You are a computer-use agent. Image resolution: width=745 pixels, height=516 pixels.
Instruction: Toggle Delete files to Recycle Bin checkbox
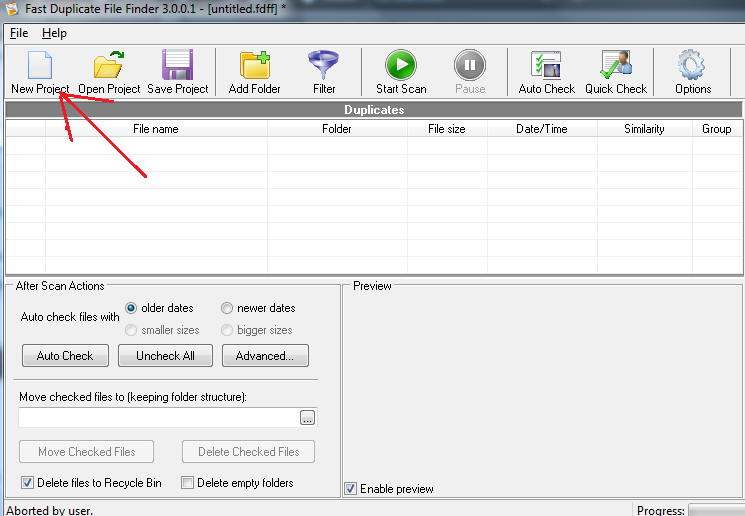(27, 483)
